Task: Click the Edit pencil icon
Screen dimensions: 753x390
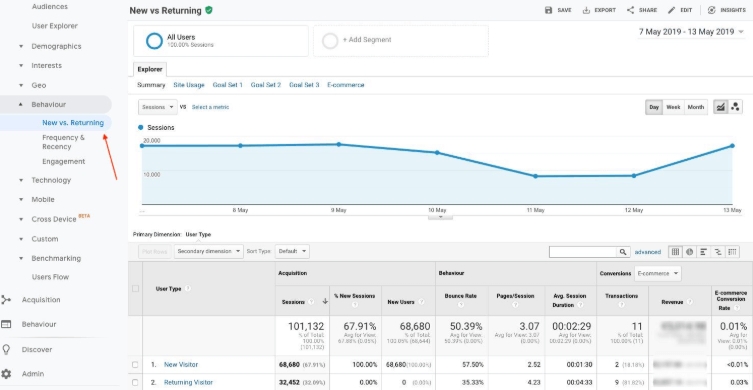Action: (x=671, y=10)
